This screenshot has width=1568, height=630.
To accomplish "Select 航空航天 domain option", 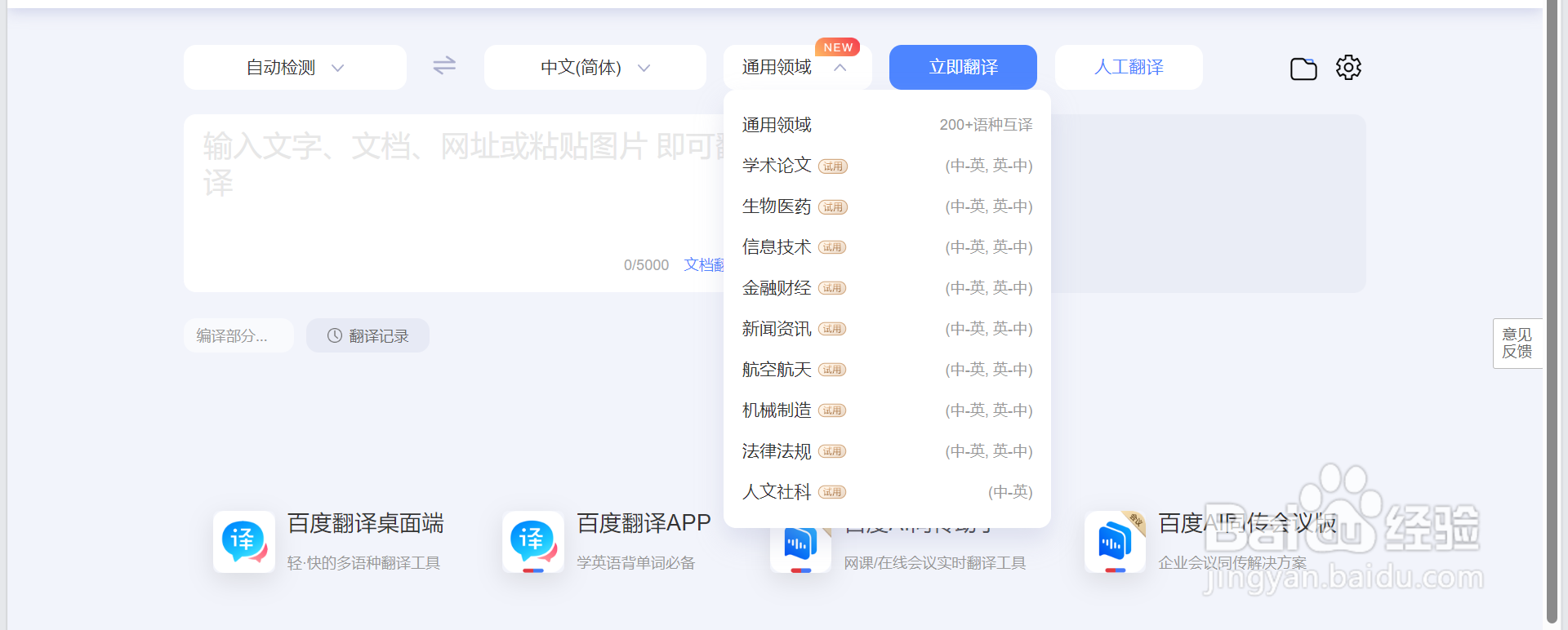I will click(887, 370).
